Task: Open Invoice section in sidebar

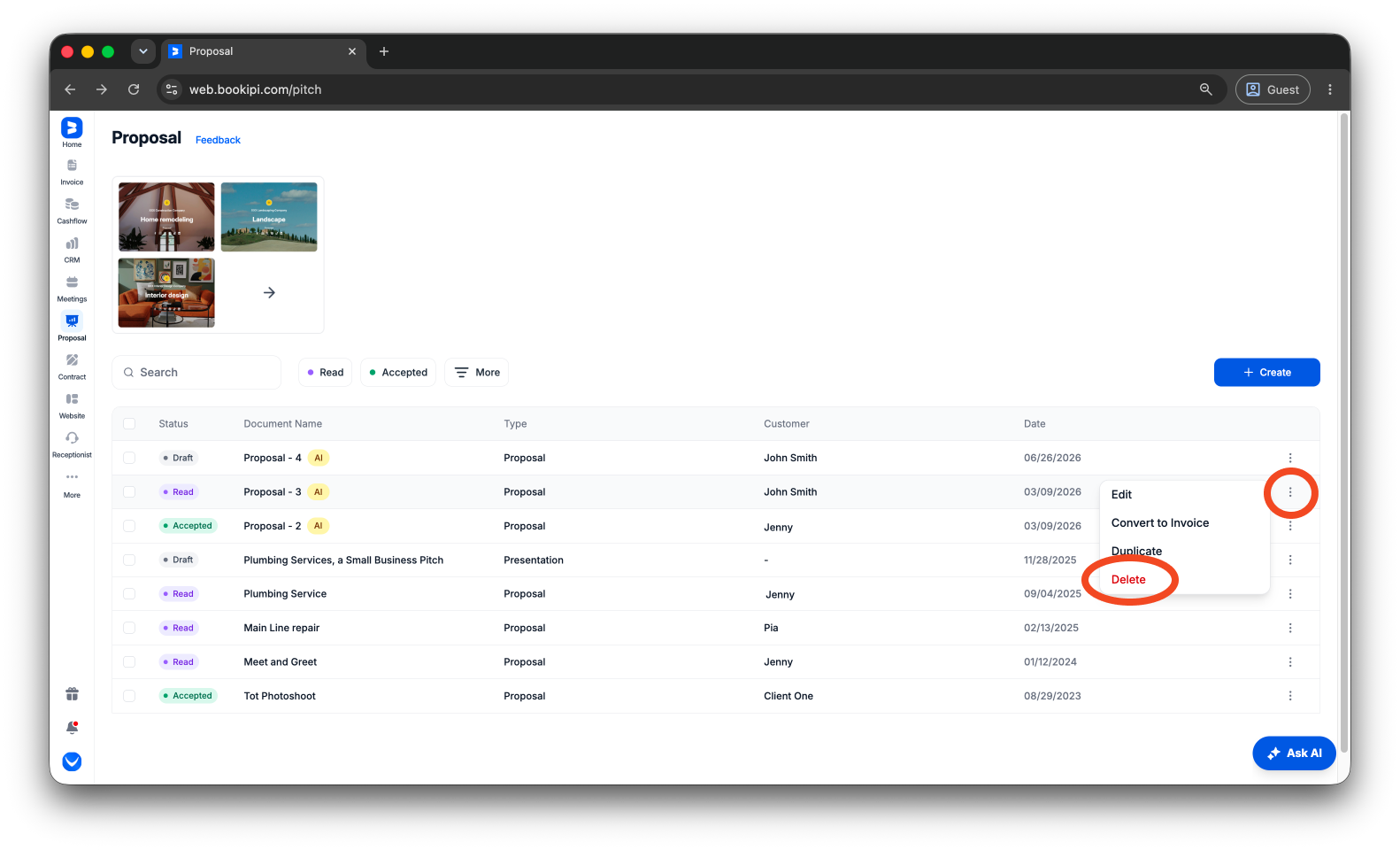Action: tap(72, 172)
